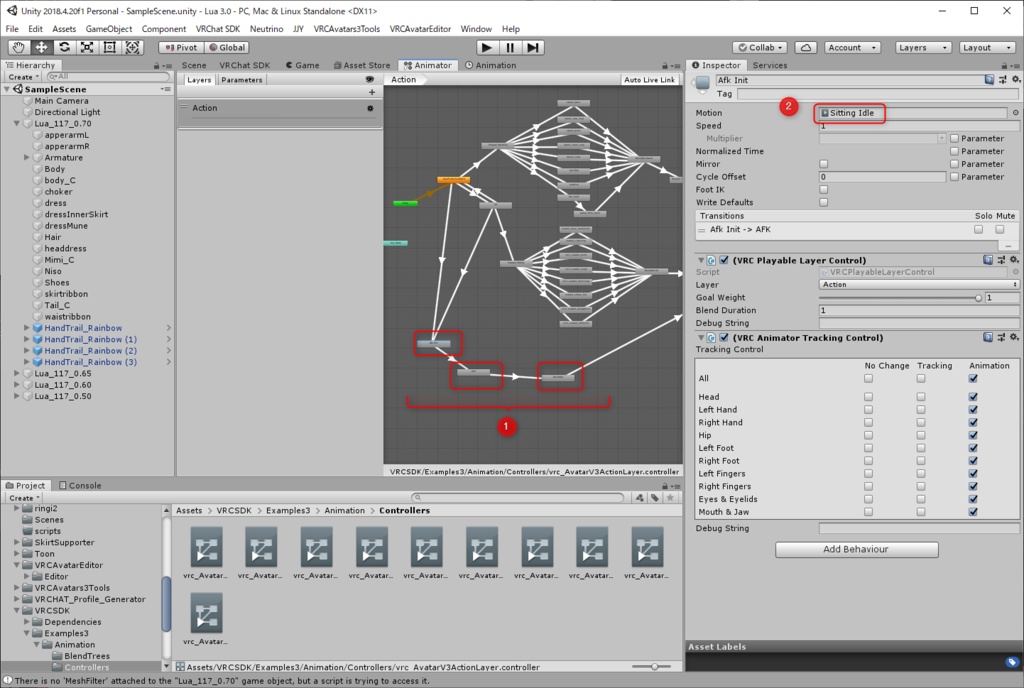Switch to Console tab
The image size is (1024, 688).
click(x=80, y=486)
